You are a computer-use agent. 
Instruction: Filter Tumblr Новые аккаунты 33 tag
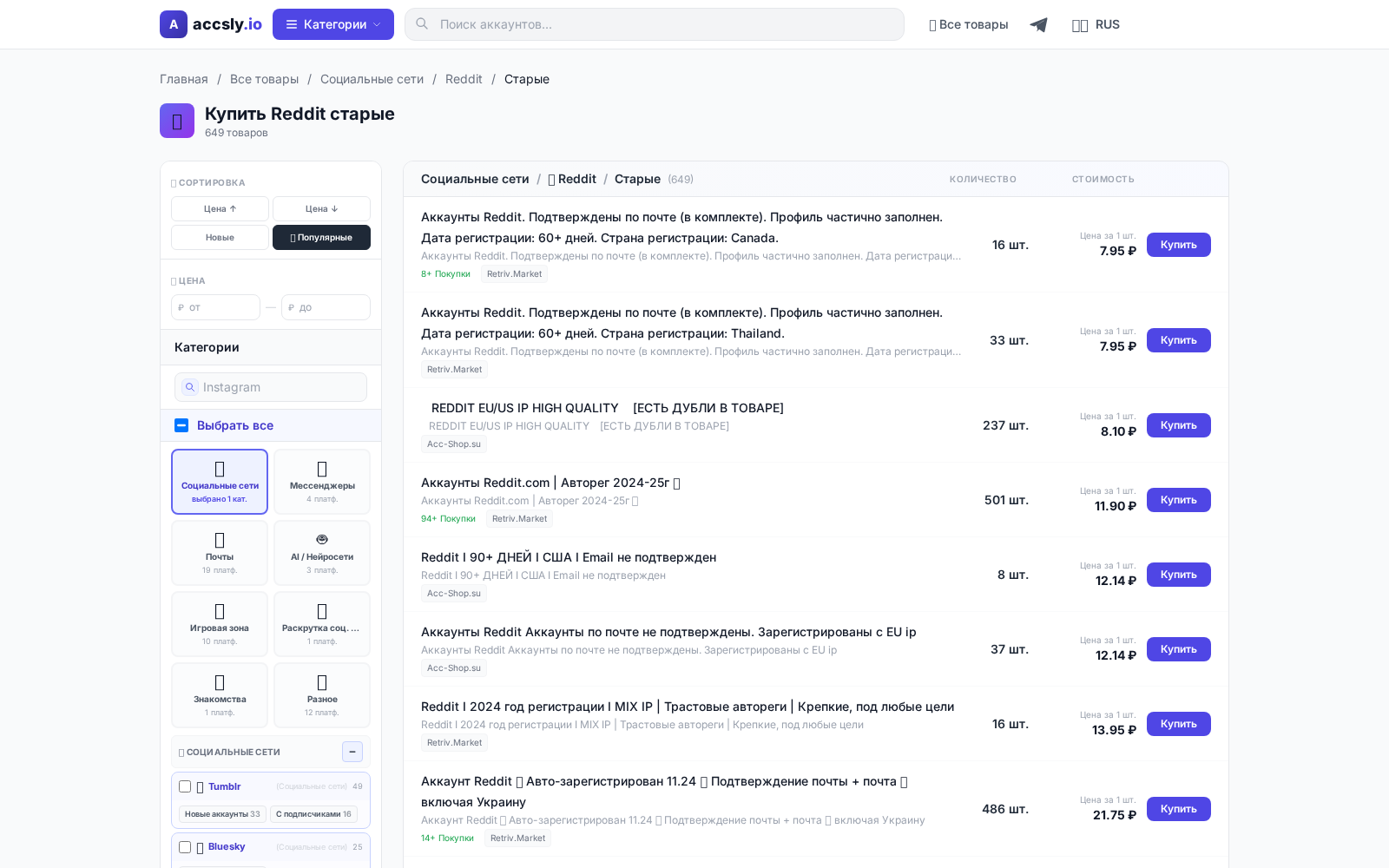[222, 814]
